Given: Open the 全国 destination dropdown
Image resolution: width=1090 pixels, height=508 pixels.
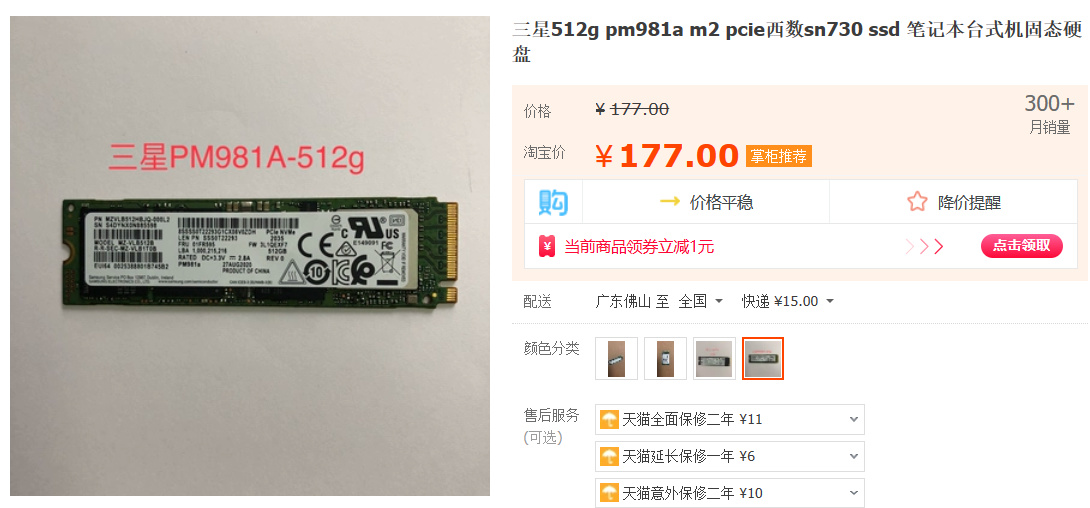Looking at the screenshot, I should click(x=701, y=301).
